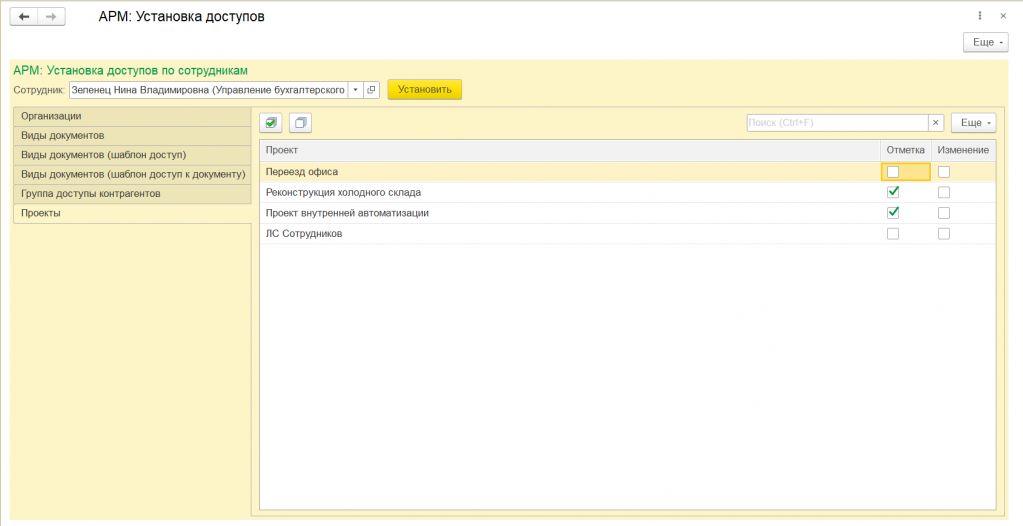Switch to the Организации tab
1023x526 pixels.
click(132, 116)
